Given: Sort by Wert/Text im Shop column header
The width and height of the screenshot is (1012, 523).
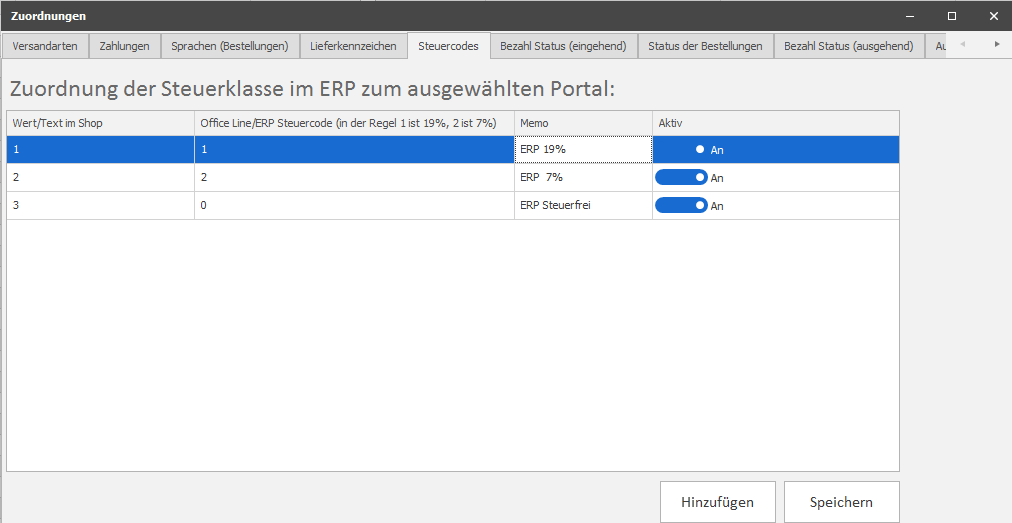Looking at the screenshot, I should pyautogui.click(x=100, y=123).
